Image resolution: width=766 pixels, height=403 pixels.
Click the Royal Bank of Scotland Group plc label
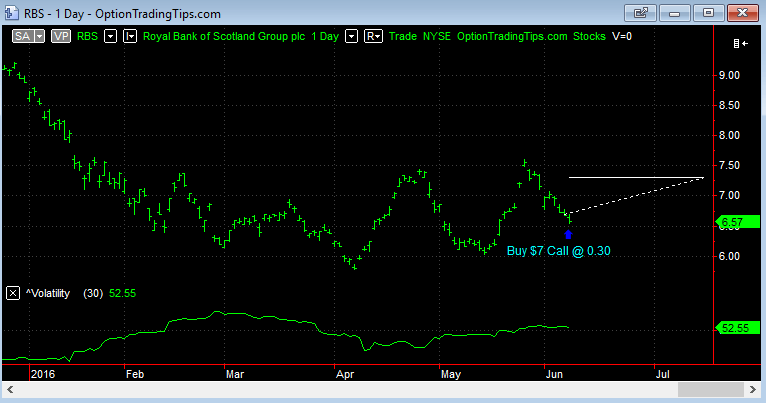coord(224,37)
